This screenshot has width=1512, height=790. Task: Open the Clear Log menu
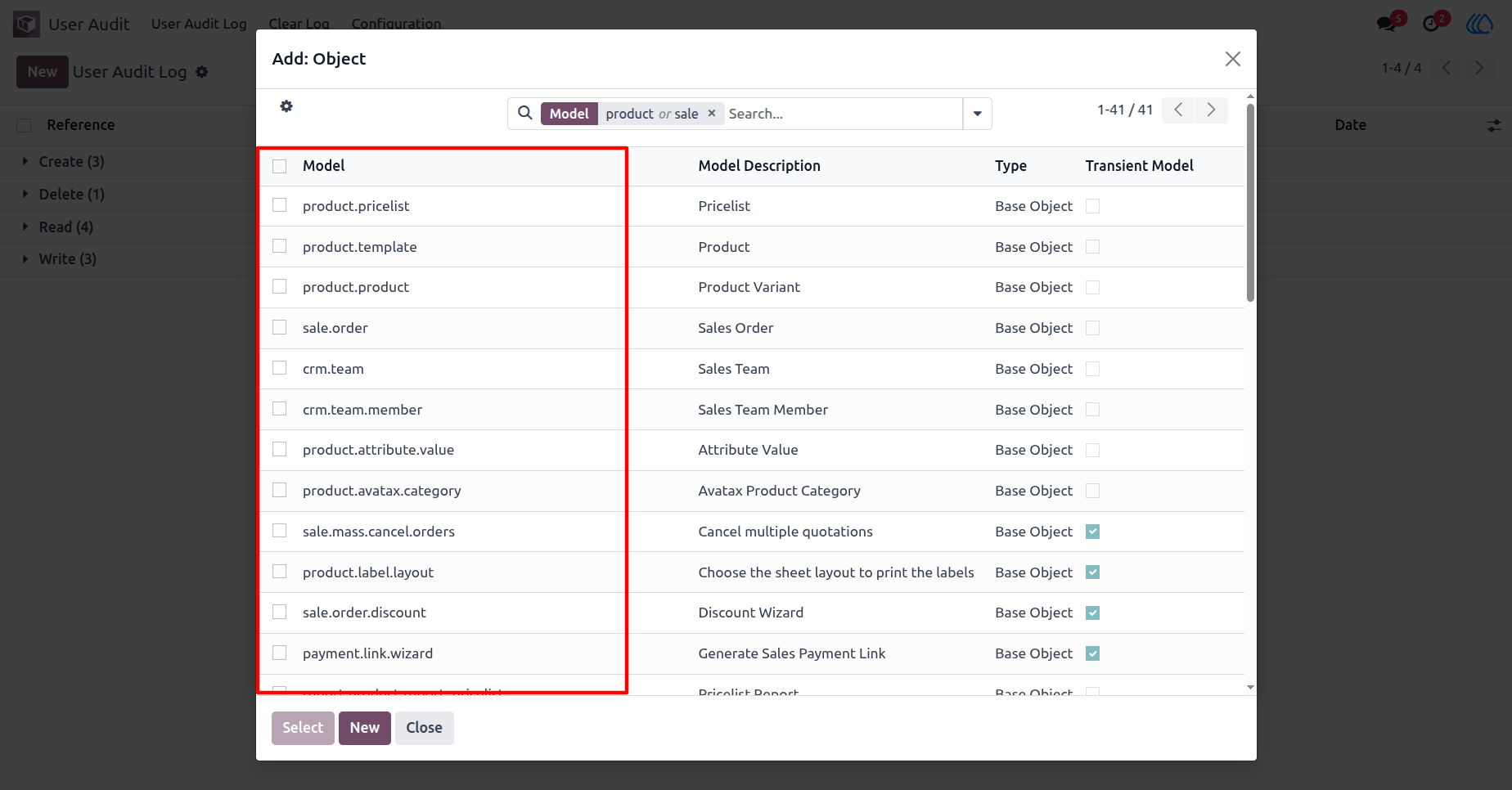(x=299, y=24)
